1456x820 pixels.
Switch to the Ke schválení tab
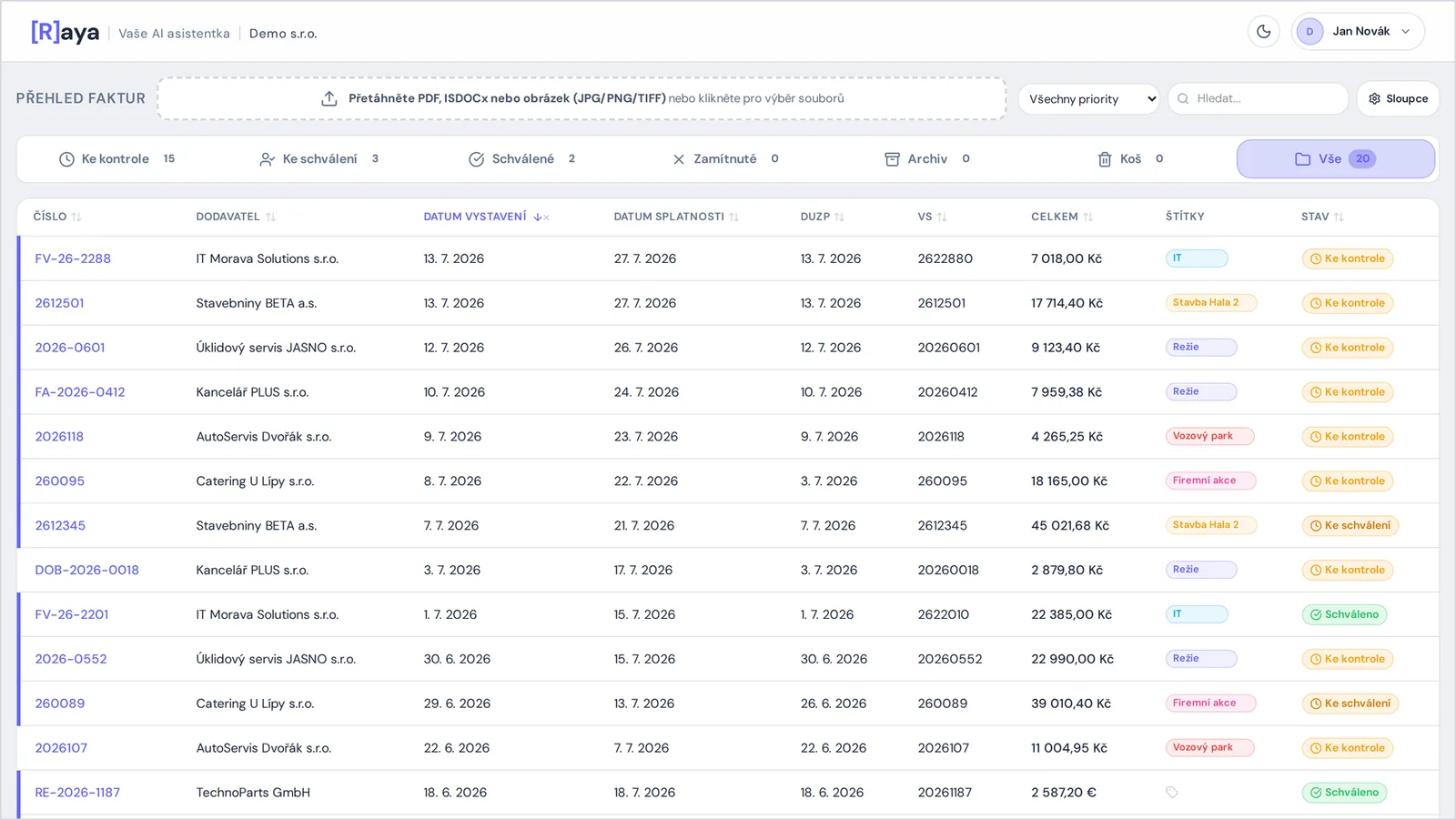coord(318,159)
